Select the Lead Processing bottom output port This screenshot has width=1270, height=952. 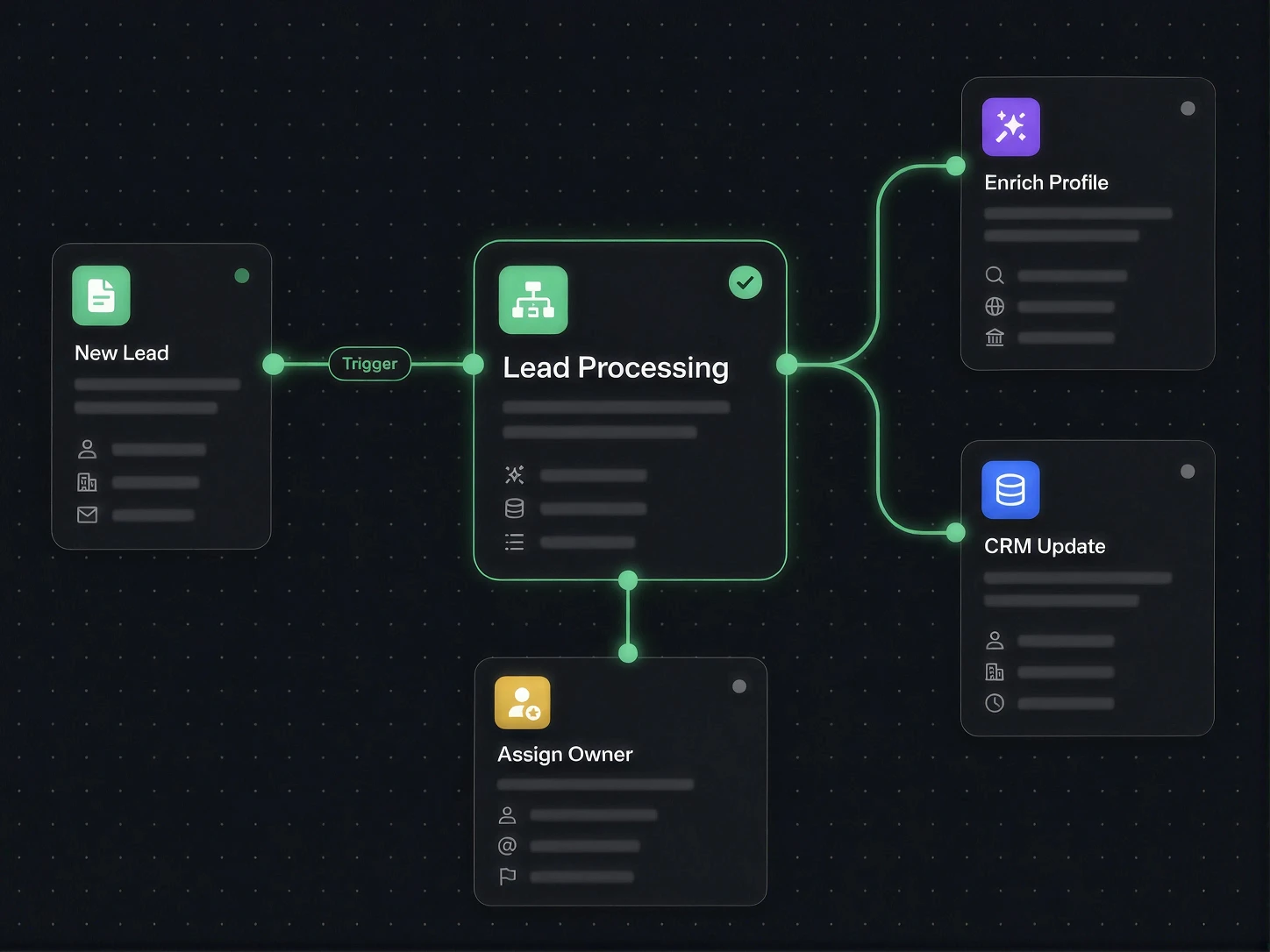(628, 579)
